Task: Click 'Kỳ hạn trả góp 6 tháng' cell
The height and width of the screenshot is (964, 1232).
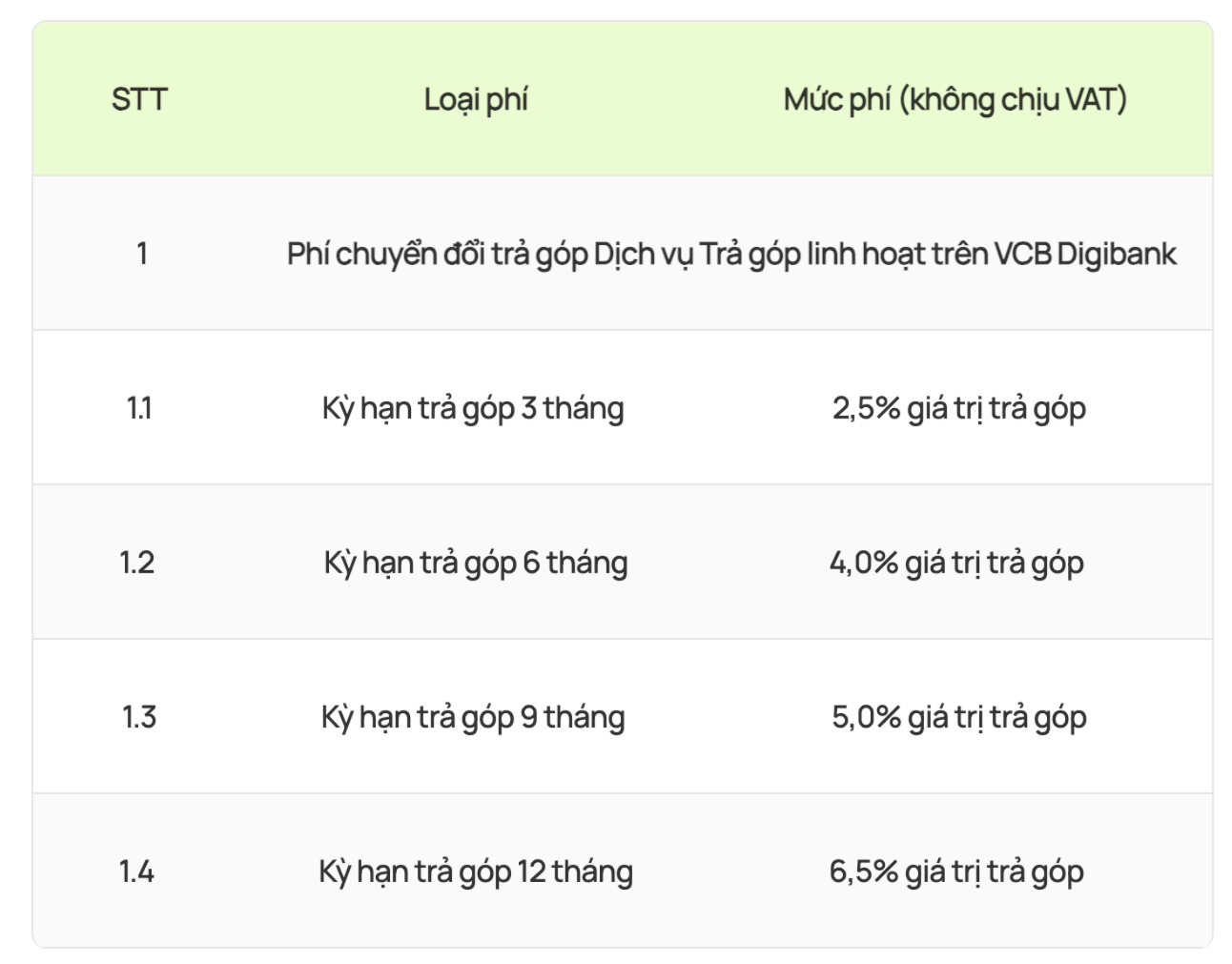Action: pyautogui.click(x=475, y=563)
